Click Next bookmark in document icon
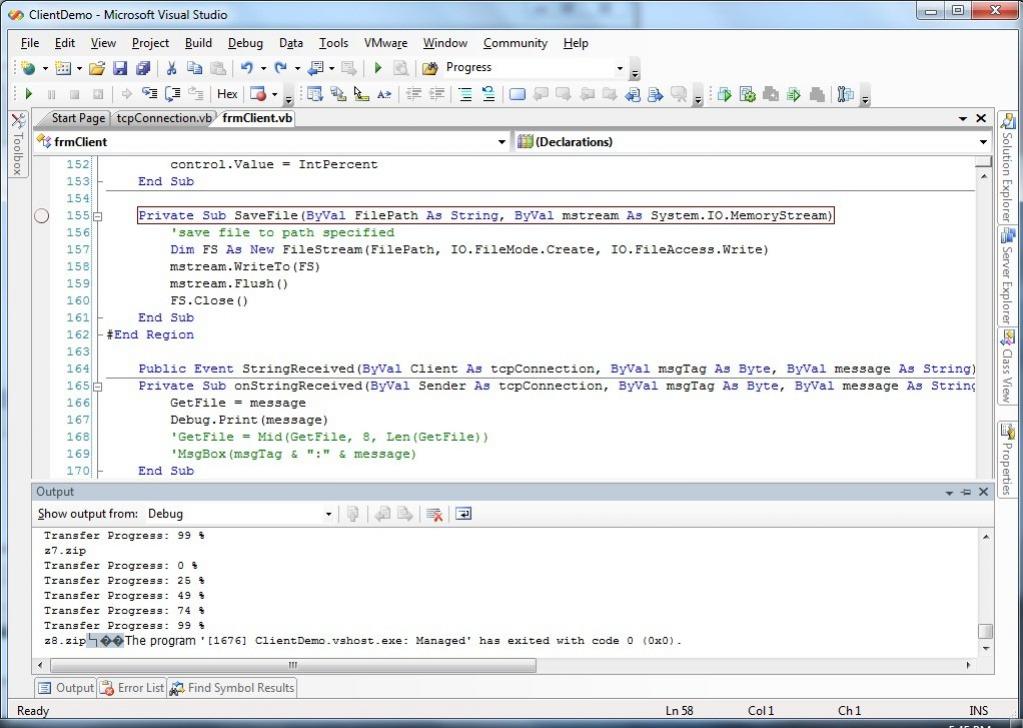 pyautogui.click(x=655, y=94)
